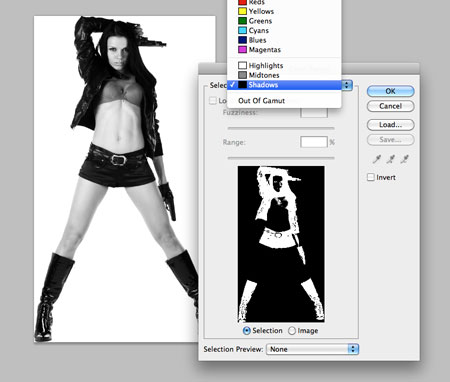450x382 pixels.
Task: Click the black-and-white selection preview thumbnail
Action: [x=281, y=244]
